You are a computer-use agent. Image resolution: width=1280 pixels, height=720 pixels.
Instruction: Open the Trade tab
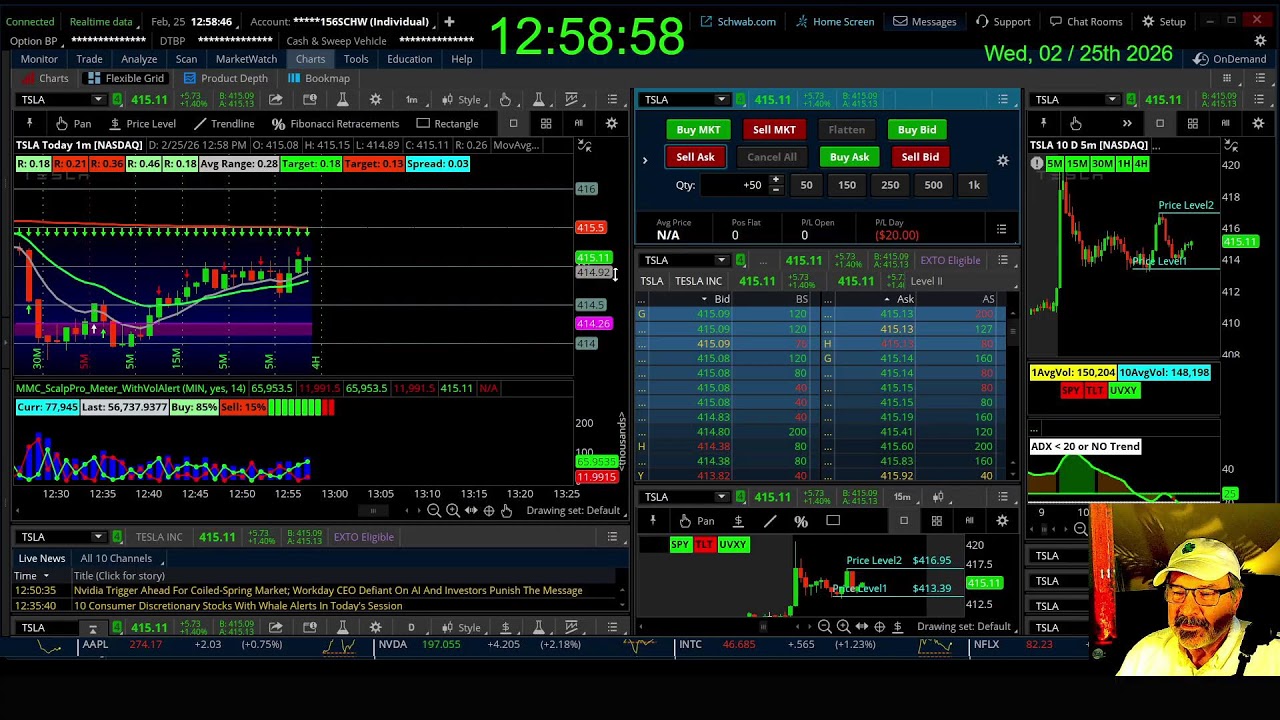point(89,59)
